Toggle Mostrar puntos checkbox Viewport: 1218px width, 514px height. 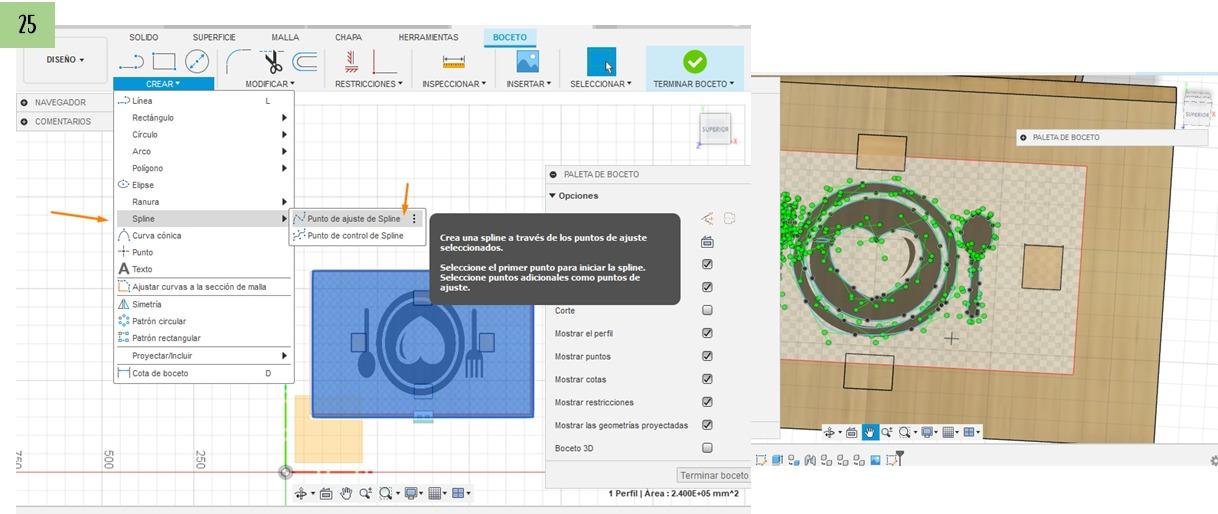[707, 356]
